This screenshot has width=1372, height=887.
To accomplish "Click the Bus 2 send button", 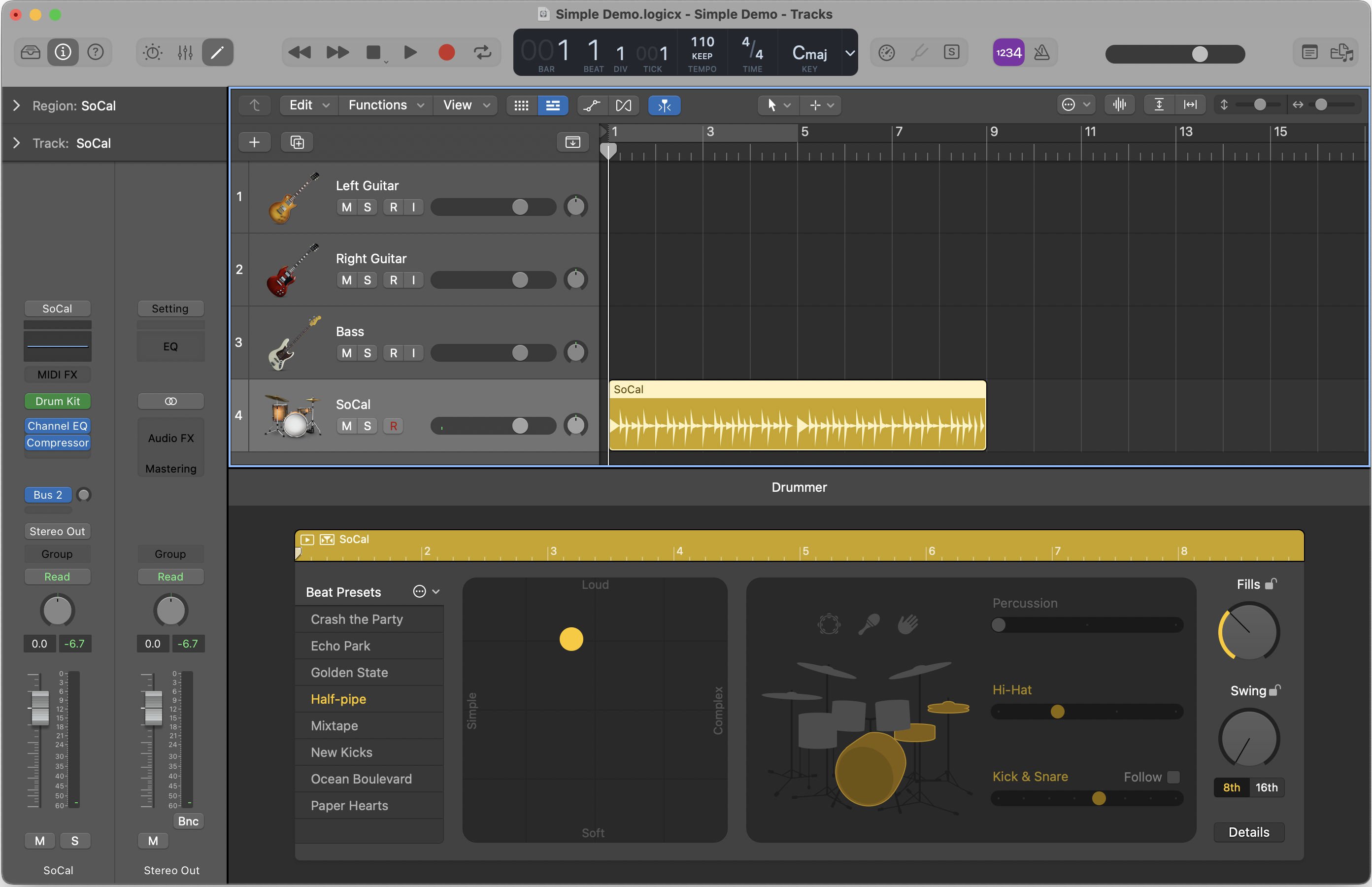I will point(48,495).
